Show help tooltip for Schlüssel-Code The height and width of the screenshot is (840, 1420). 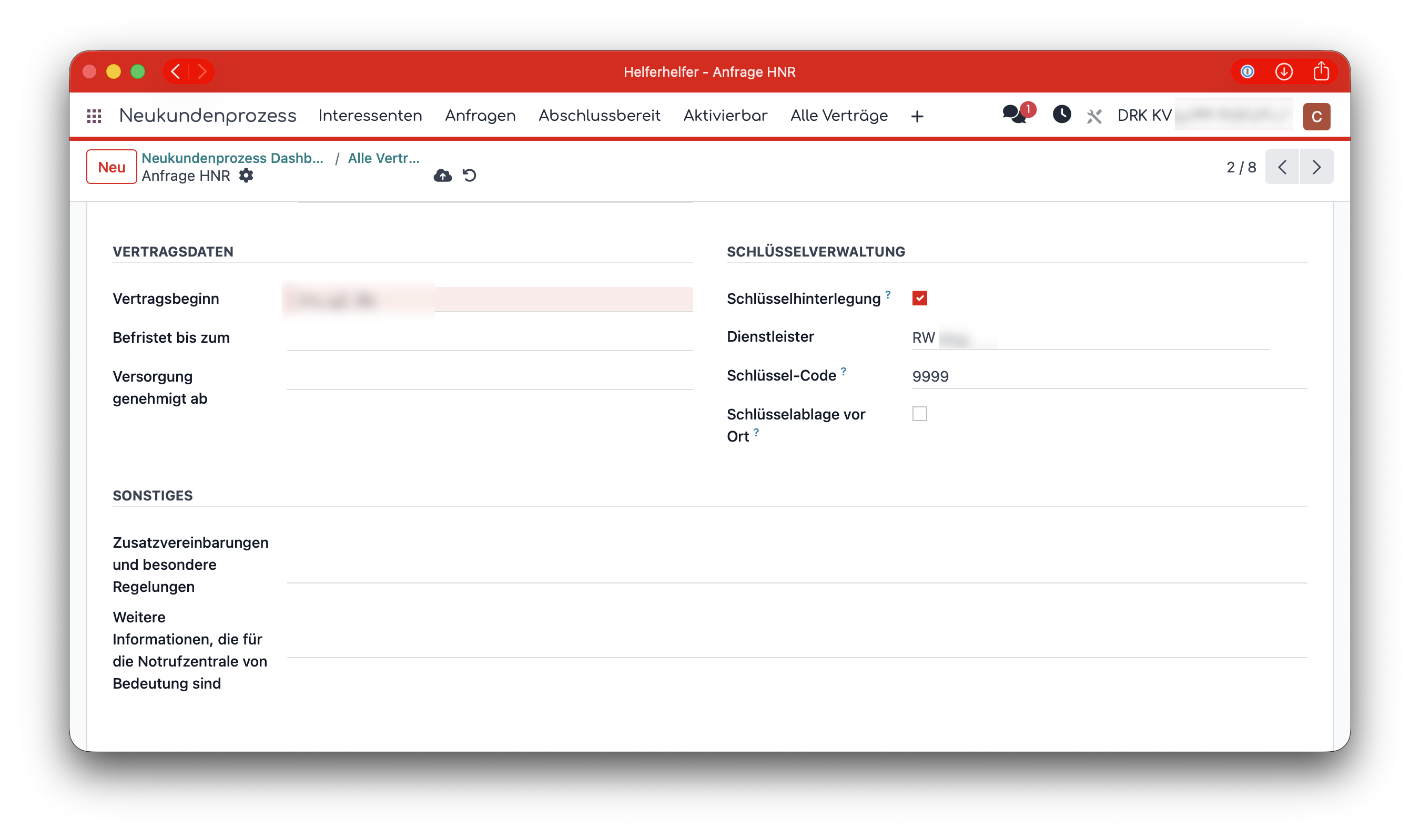pyautogui.click(x=843, y=371)
